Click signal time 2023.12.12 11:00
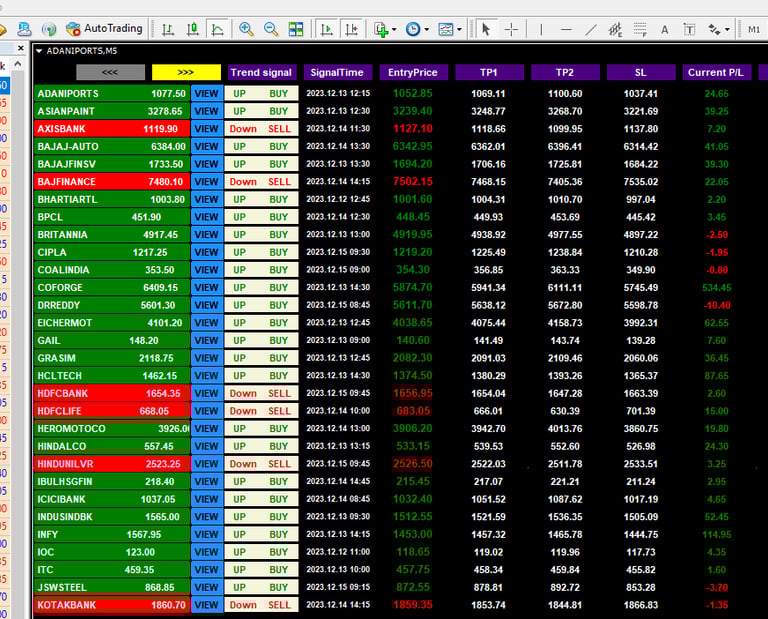The height and width of the screenshot is (619, 768). click(x=338, y=552)
